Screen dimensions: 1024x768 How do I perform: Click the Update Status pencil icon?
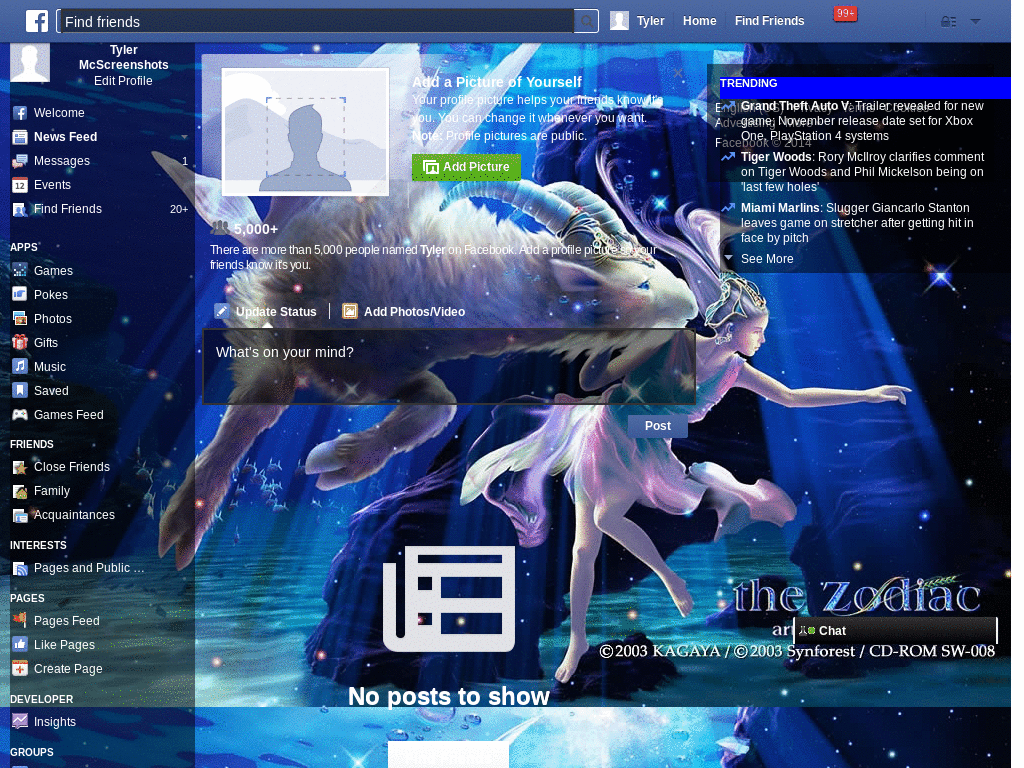[x=222, y=312]
